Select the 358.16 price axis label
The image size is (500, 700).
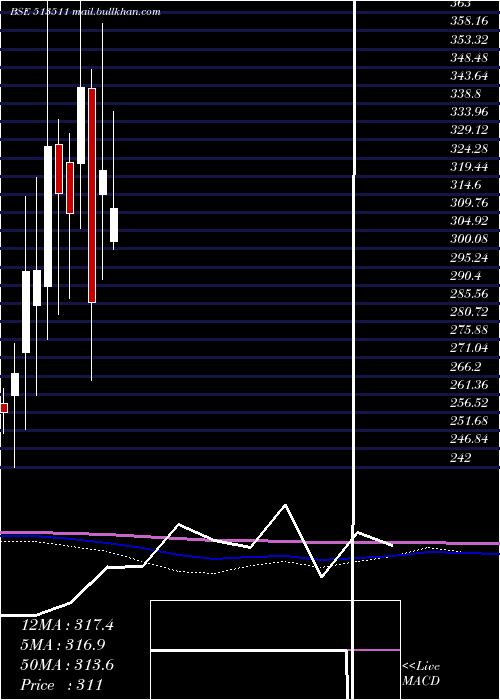pos(468,21)
